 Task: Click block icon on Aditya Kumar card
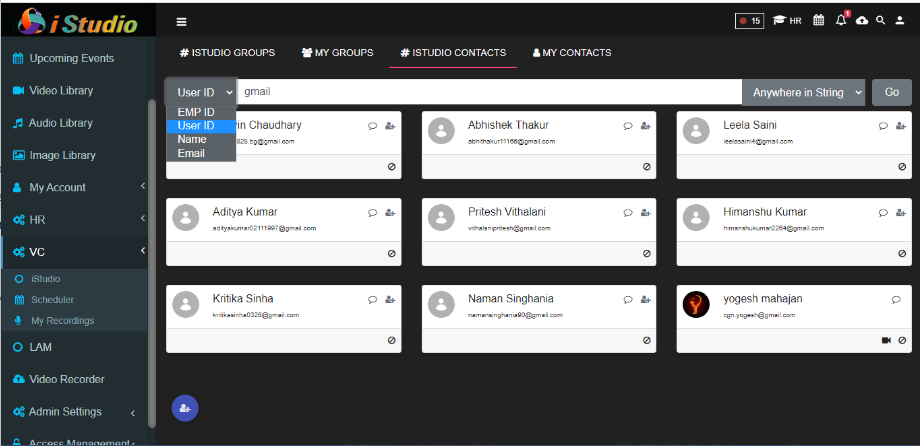click(391, 254)
